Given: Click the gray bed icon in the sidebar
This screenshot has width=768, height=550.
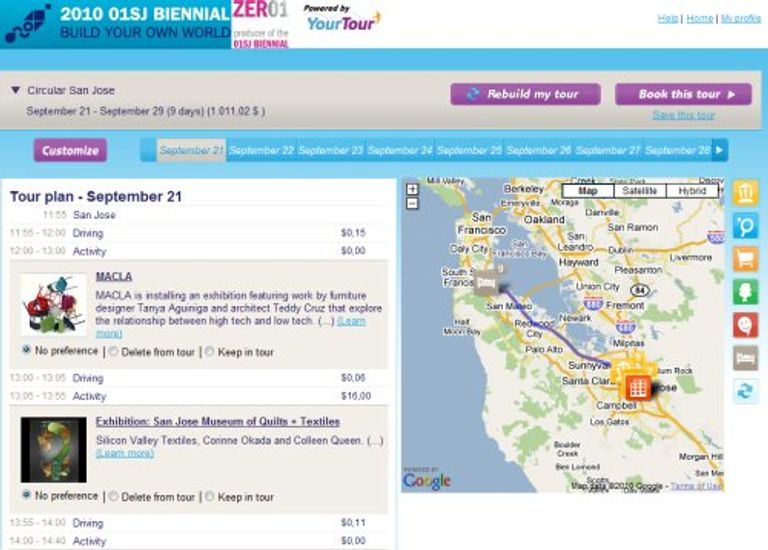Looking at the screenshot, I should (x=745, y=359).
